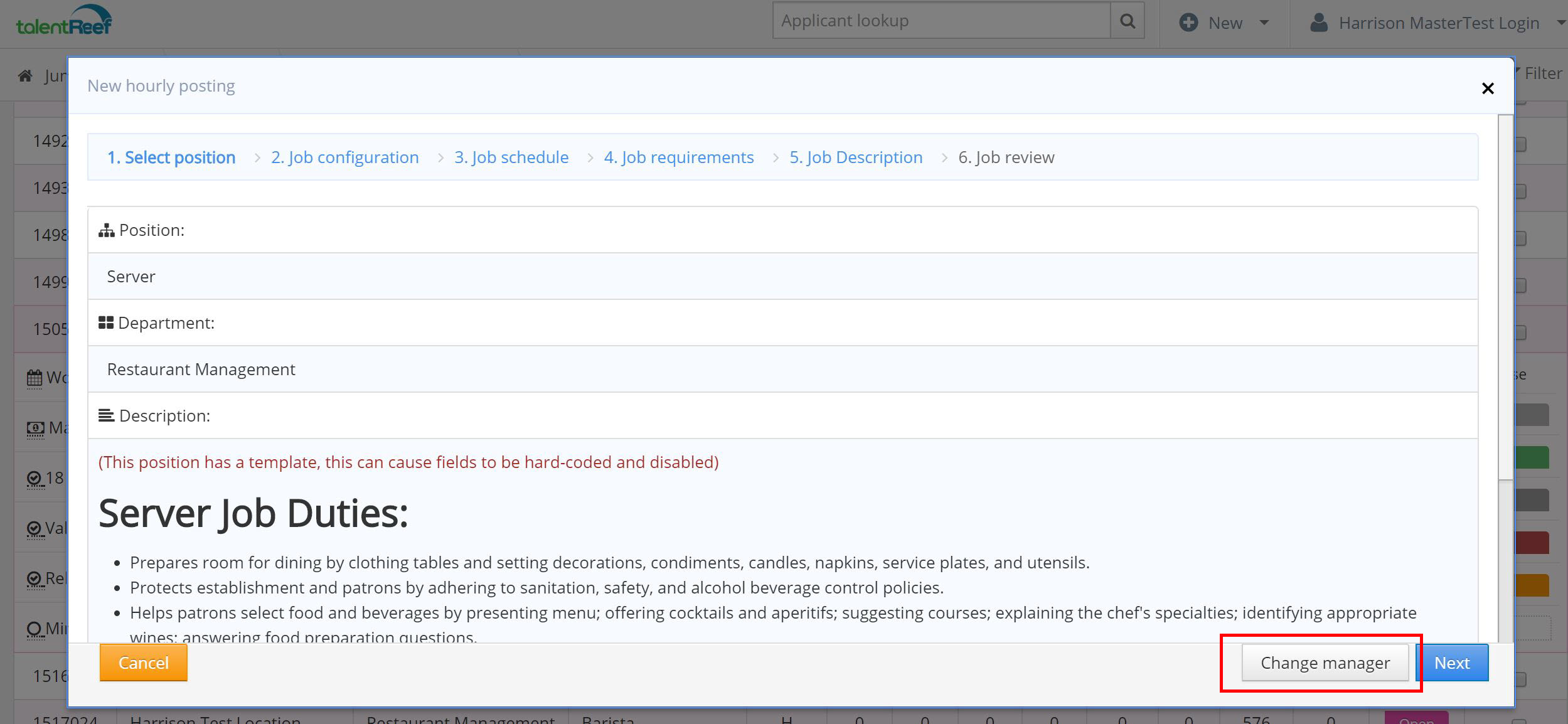The width and height of the screenshot is (1568, 724).
Task: Click the calendar icon in the left column
Action: point(33,376)
